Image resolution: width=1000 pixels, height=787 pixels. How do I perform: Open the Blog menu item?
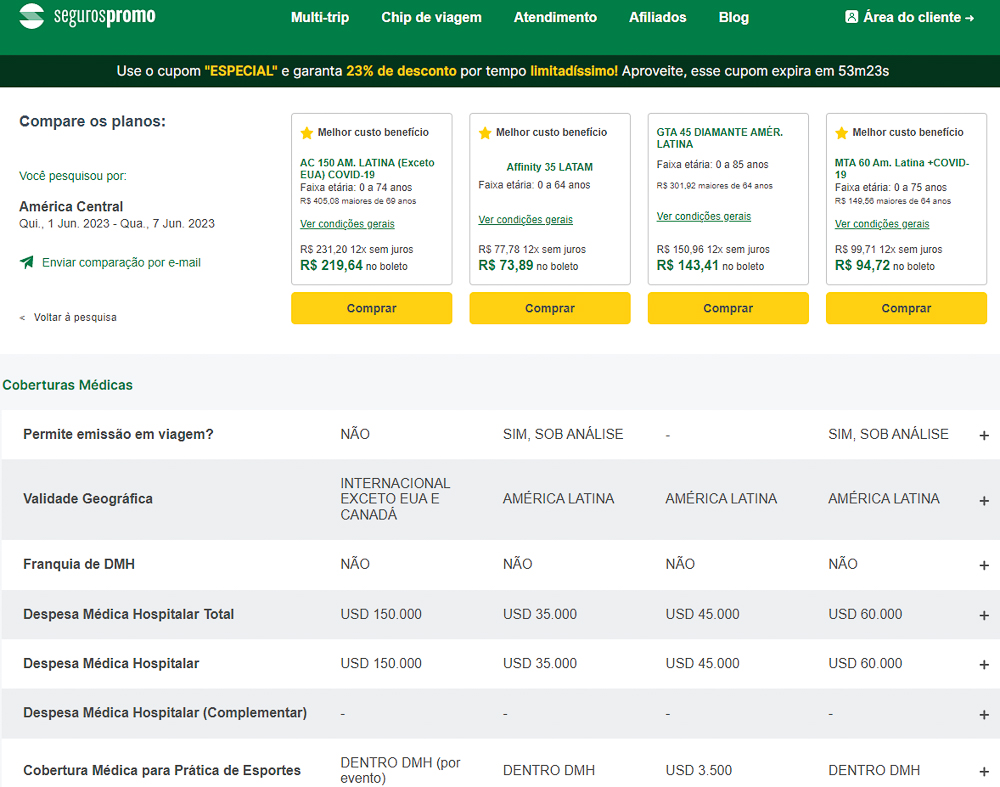tap(733, 17)
